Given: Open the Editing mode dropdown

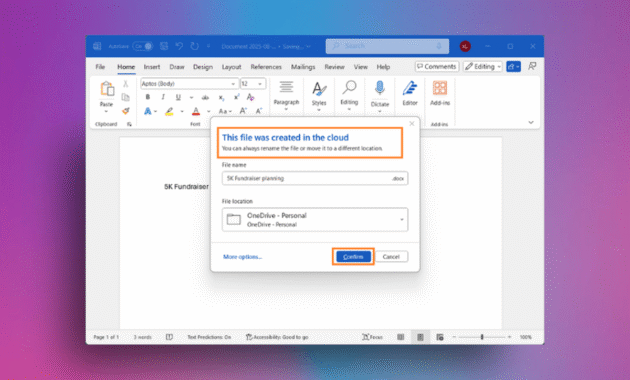Looking at the screenshot, I should pyautogui.click(x=483, y=67).
